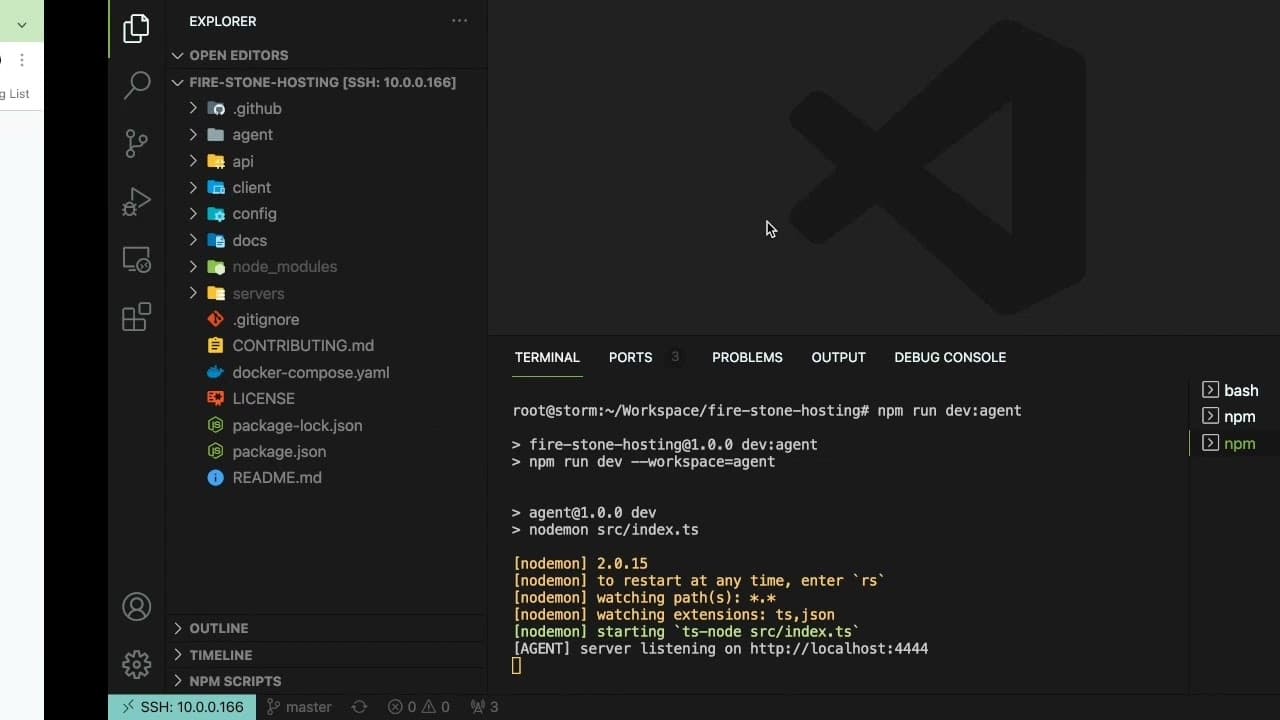This screenshot has width=1280, height=720.
Task: Open the Run and Debug view
Action: tap(136, 202)
